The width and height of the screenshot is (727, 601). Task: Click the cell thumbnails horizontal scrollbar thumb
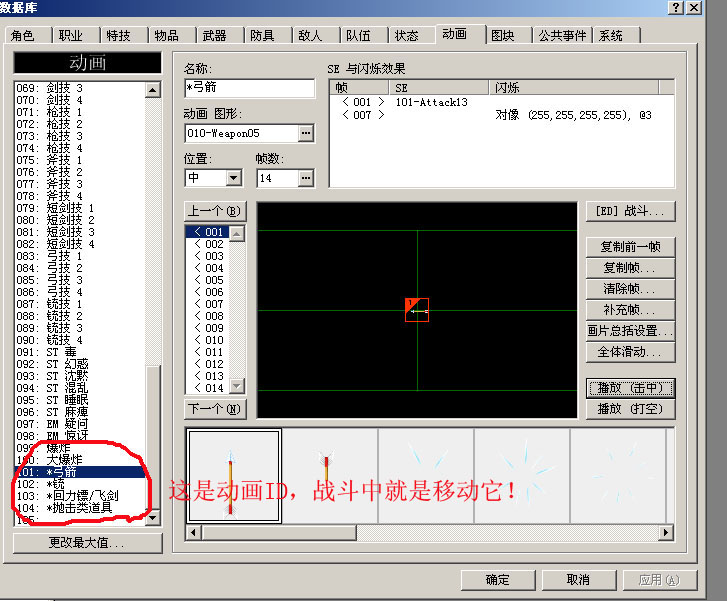[279, 532]
